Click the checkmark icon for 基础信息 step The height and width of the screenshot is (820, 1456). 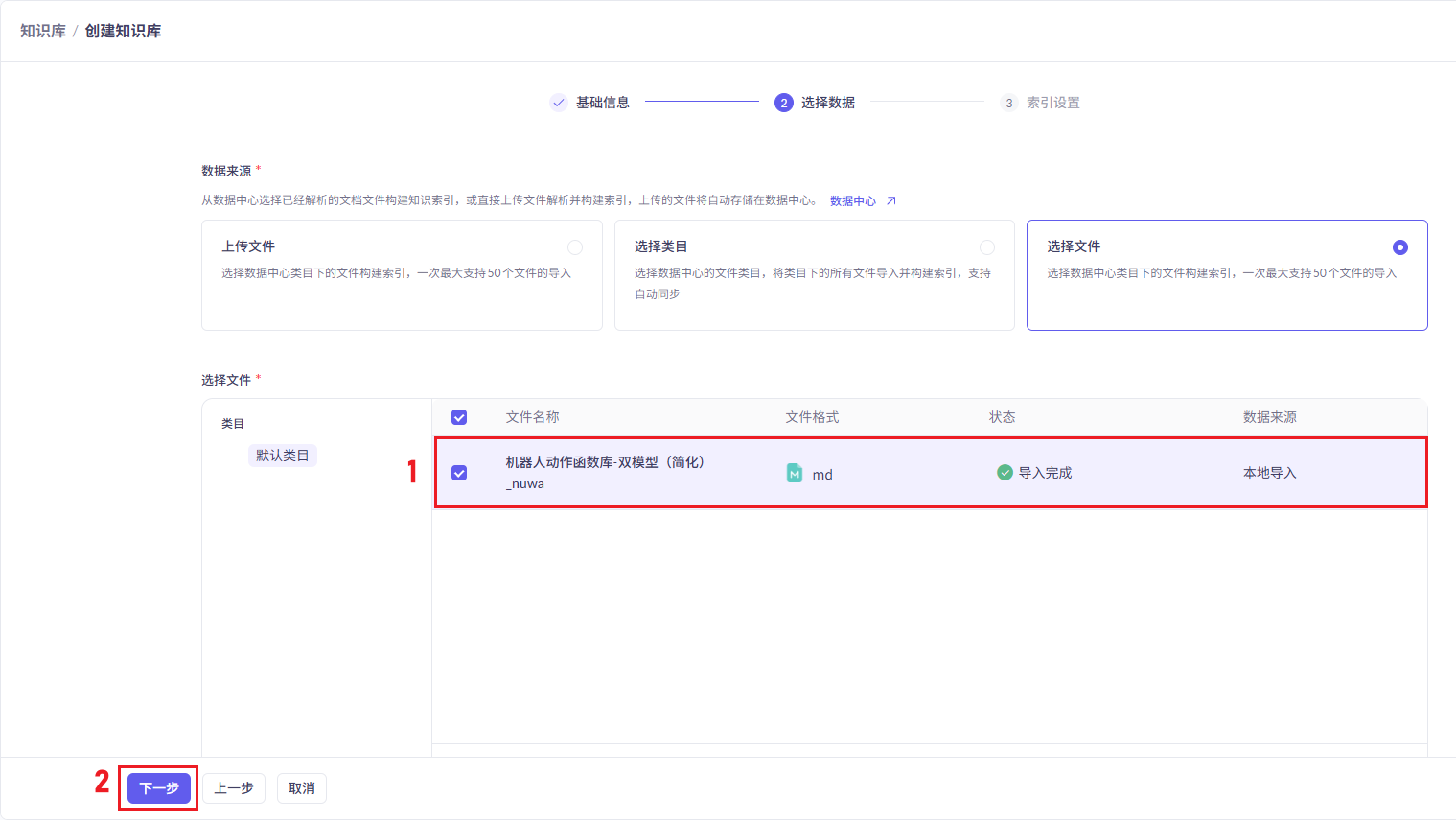559,103
